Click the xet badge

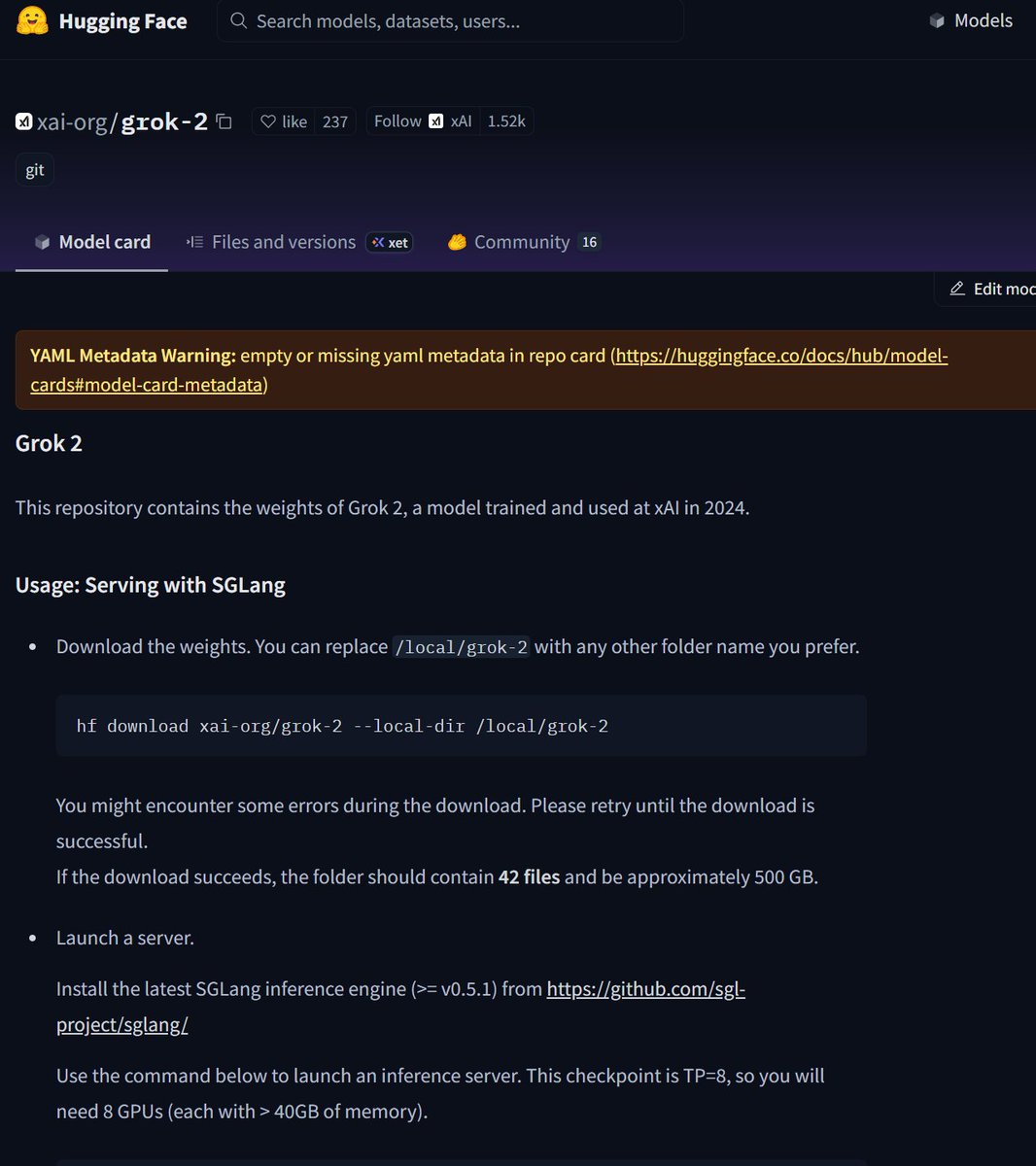coord(390,242)
